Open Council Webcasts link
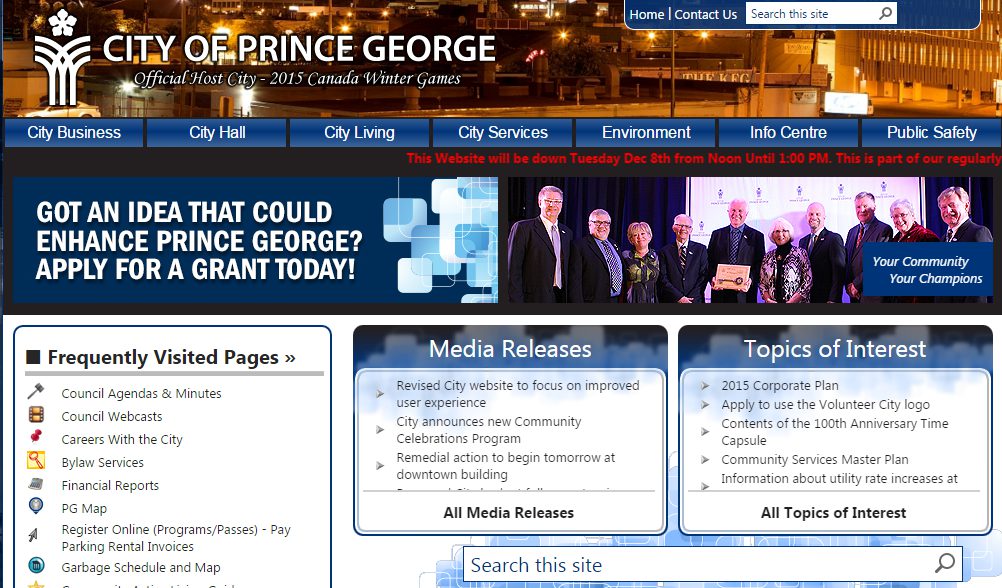The image size is (1002, 588). click(x=112, y=416)
